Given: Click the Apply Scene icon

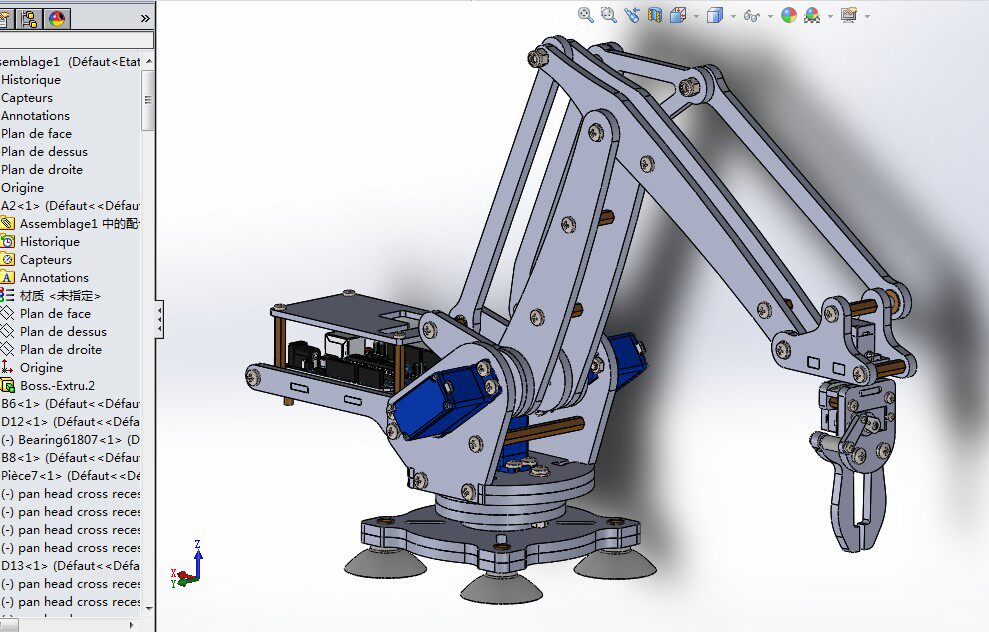Looking at the screenshot, I should point(812,15).
